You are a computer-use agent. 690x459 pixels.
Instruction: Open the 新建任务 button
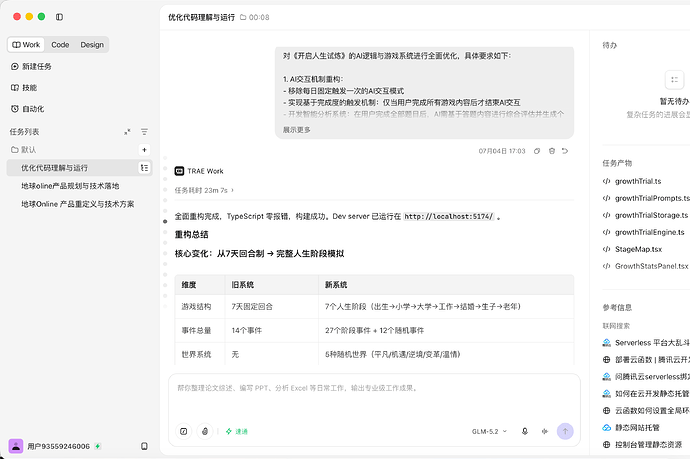pyautogui.click(x=31, y=66)
